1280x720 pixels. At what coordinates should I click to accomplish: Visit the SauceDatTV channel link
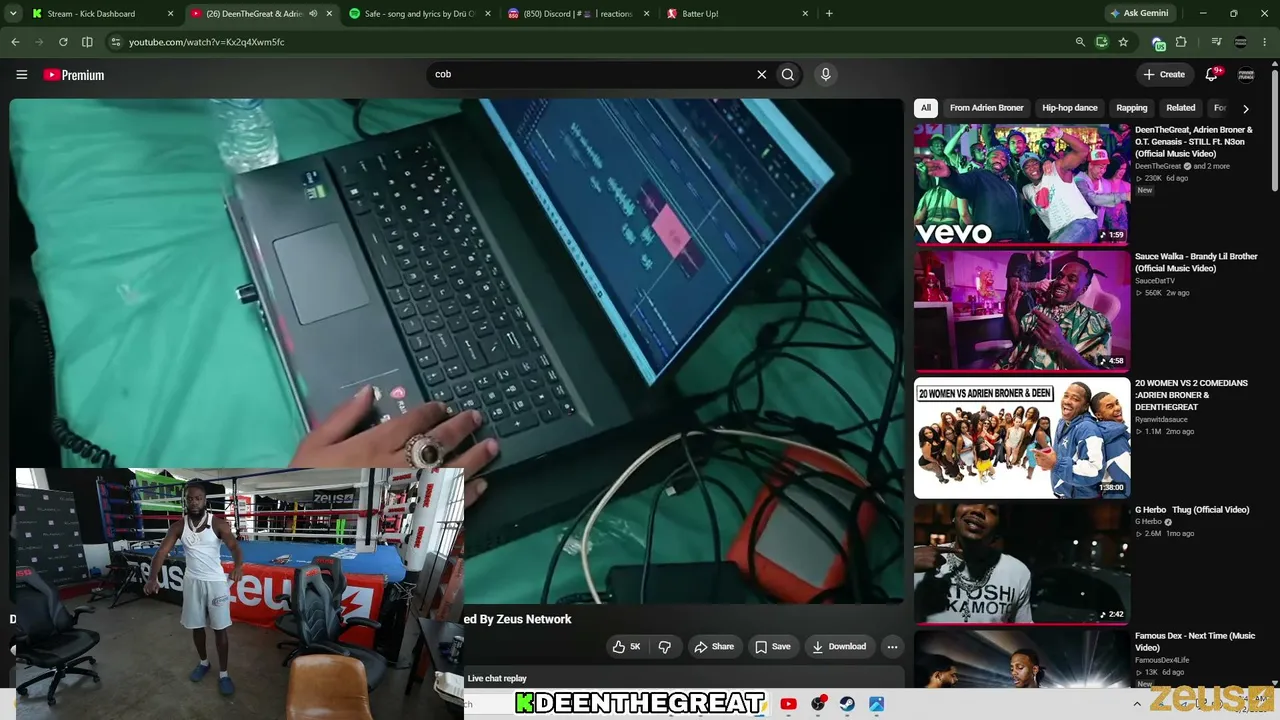[x=1155, y=281]
